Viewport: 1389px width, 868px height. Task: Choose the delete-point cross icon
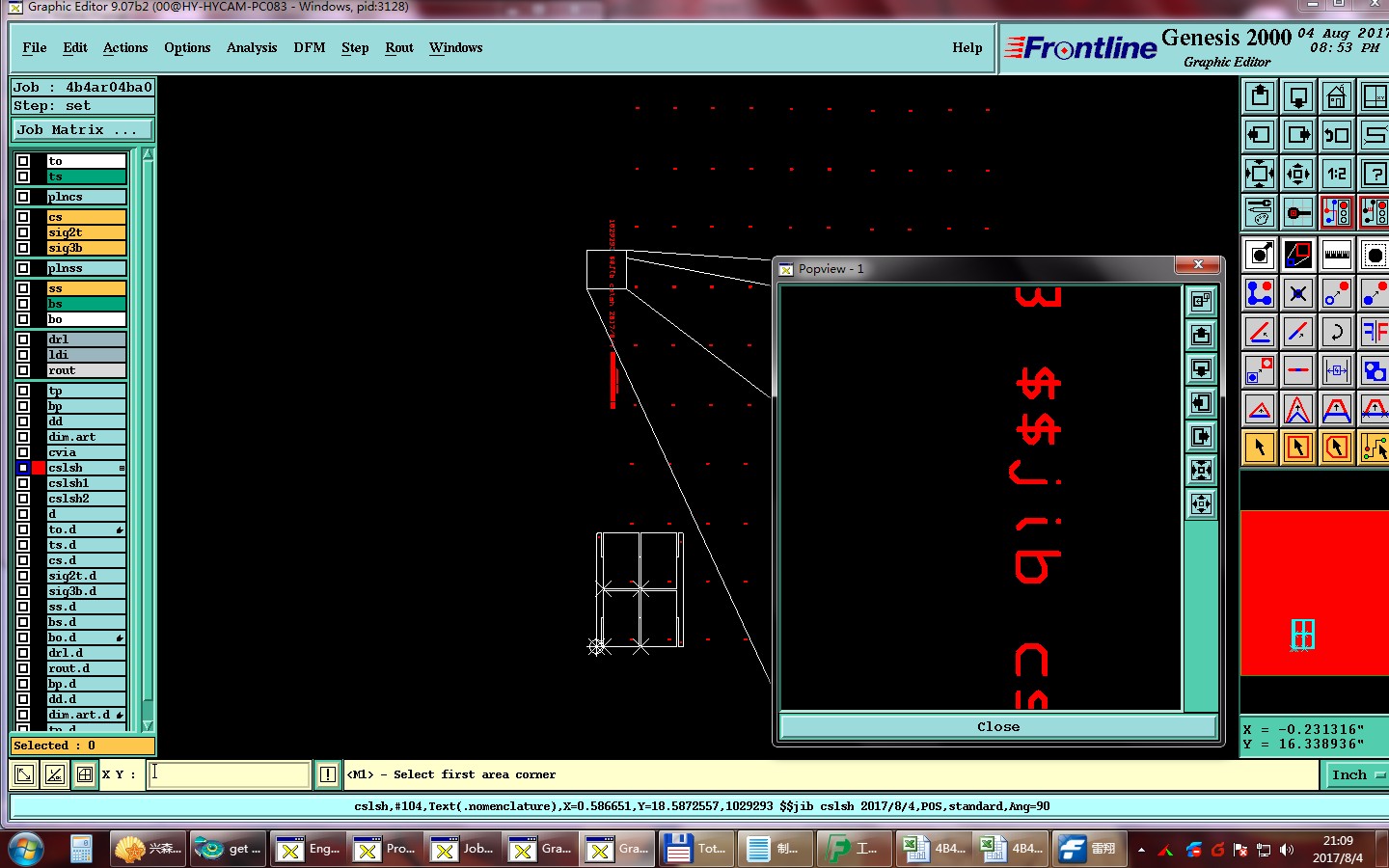coord(1298,293)
